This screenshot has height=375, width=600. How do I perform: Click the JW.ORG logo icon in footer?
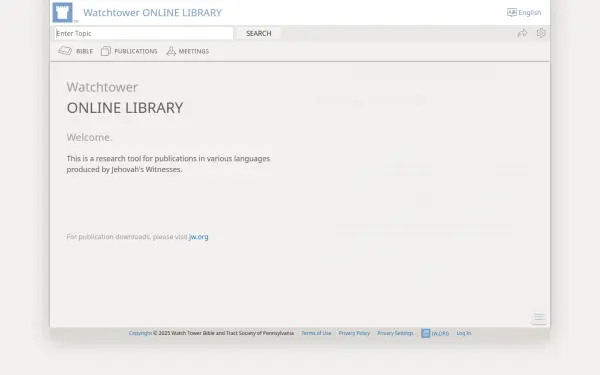pos(426,333)
